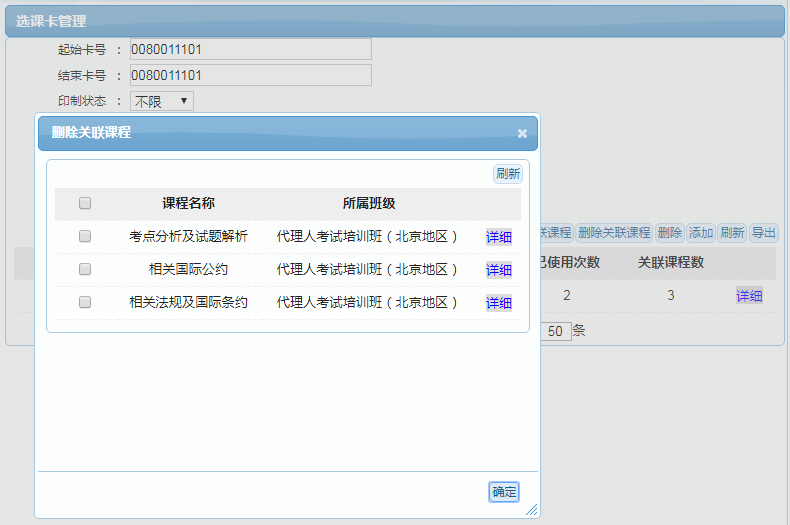Check the box for 考点分析及试题解析

[85, 236]
